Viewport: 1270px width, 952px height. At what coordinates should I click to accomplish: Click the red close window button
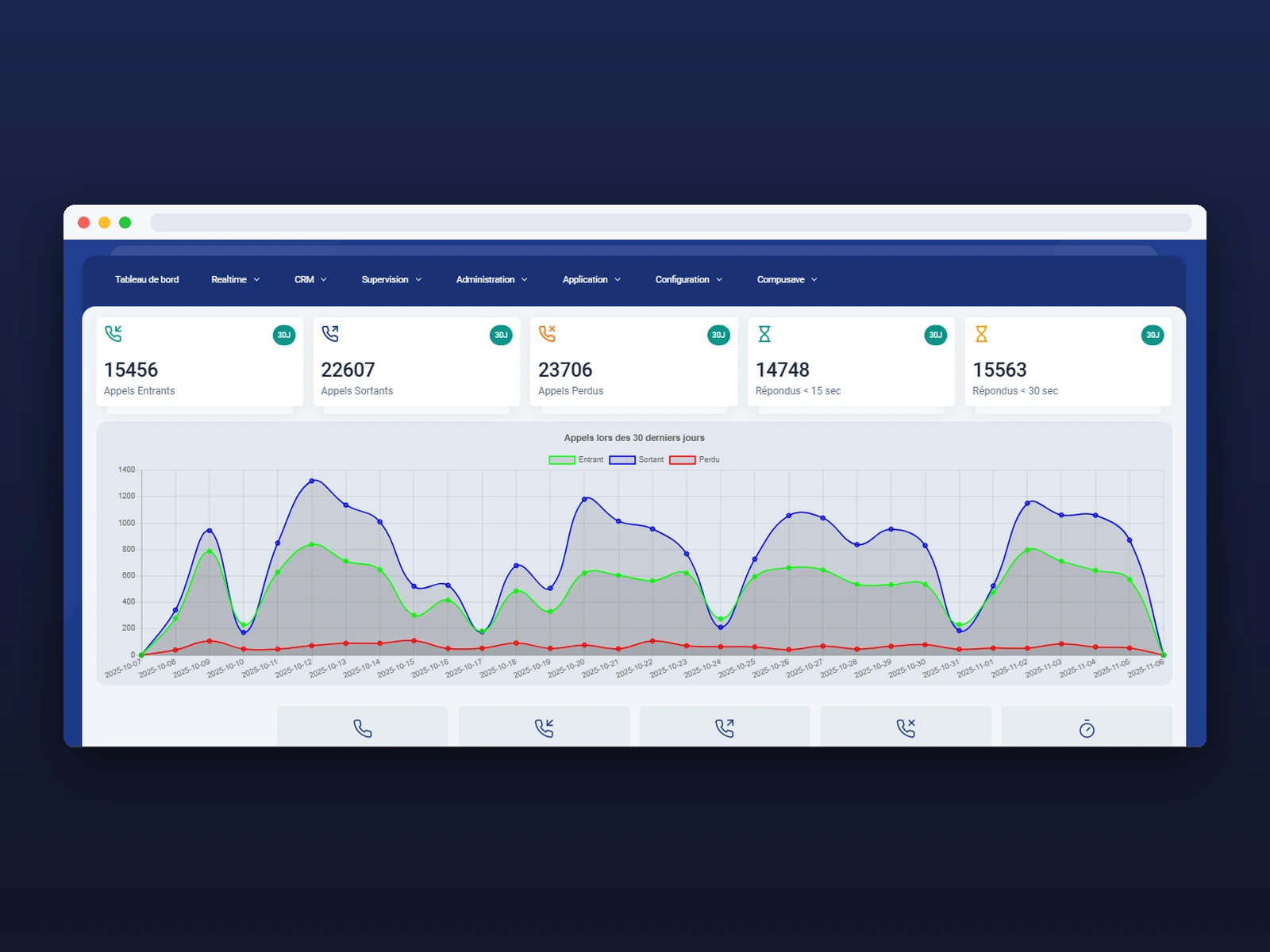(83, 222)
